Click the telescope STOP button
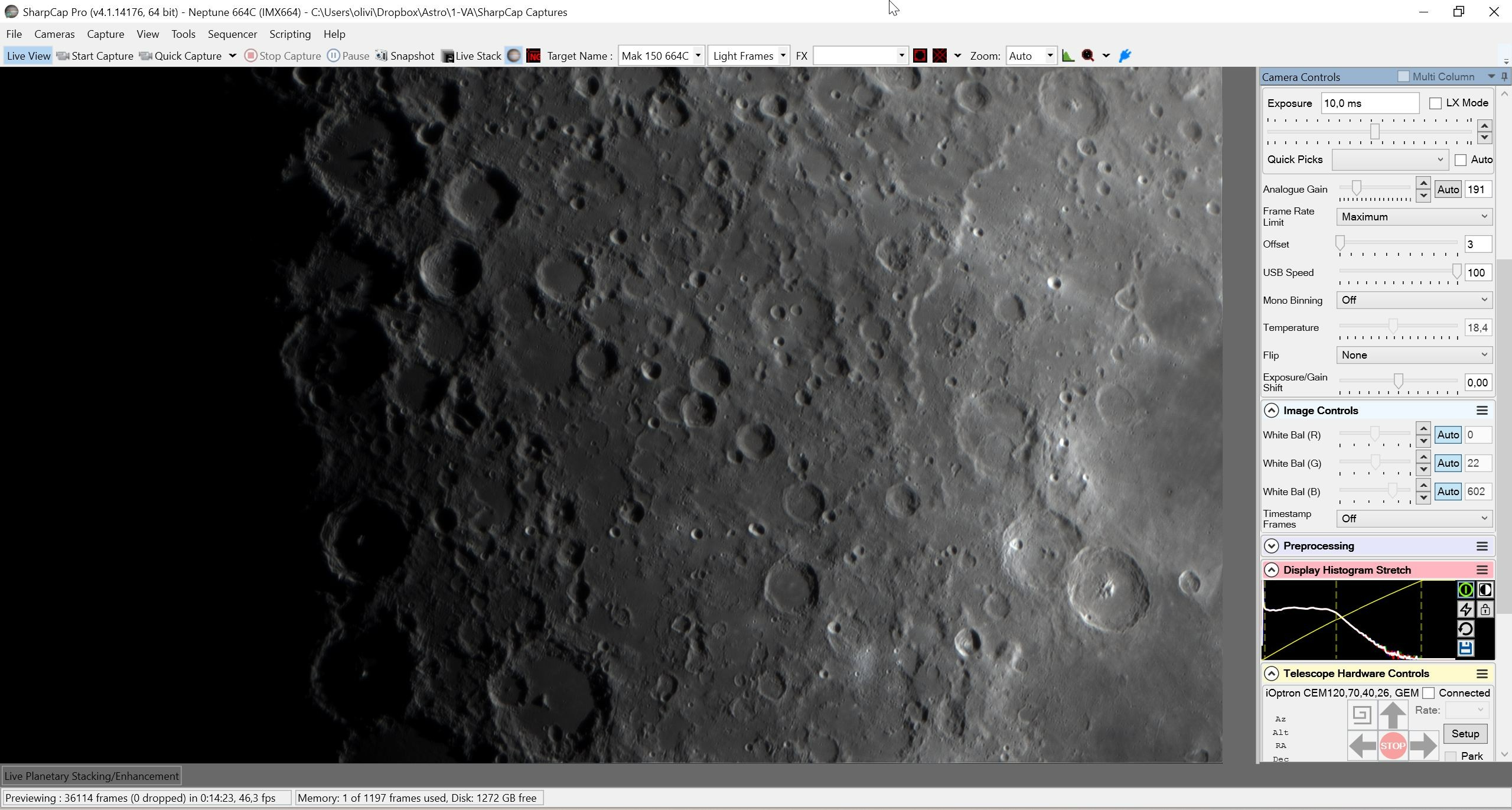The image size is (1512, 810). (1392, 746)
